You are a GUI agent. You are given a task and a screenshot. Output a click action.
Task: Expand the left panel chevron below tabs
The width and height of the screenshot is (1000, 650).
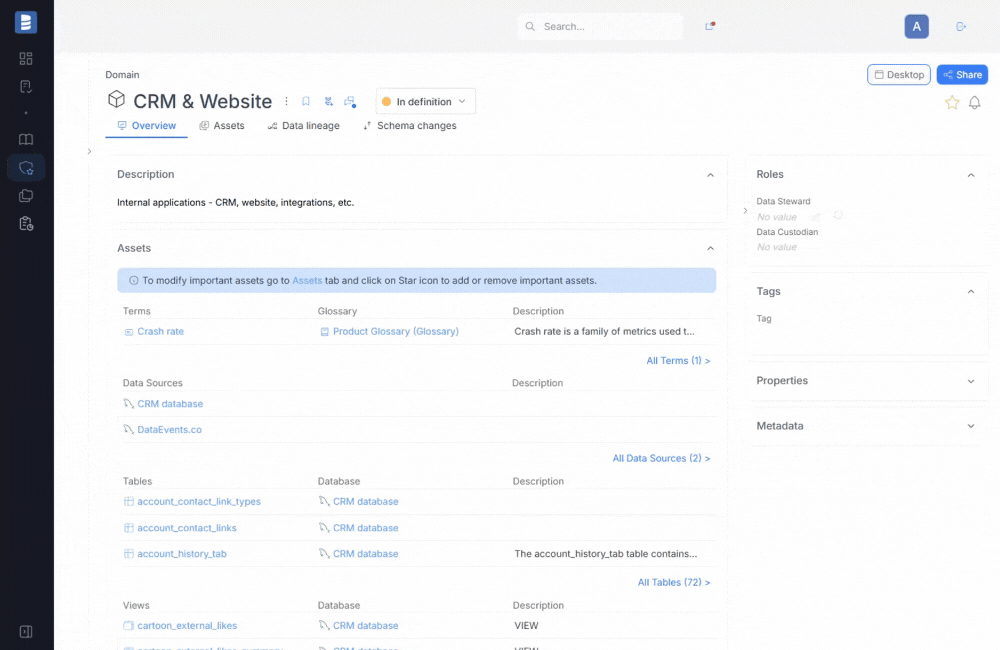tap(89, 151)
